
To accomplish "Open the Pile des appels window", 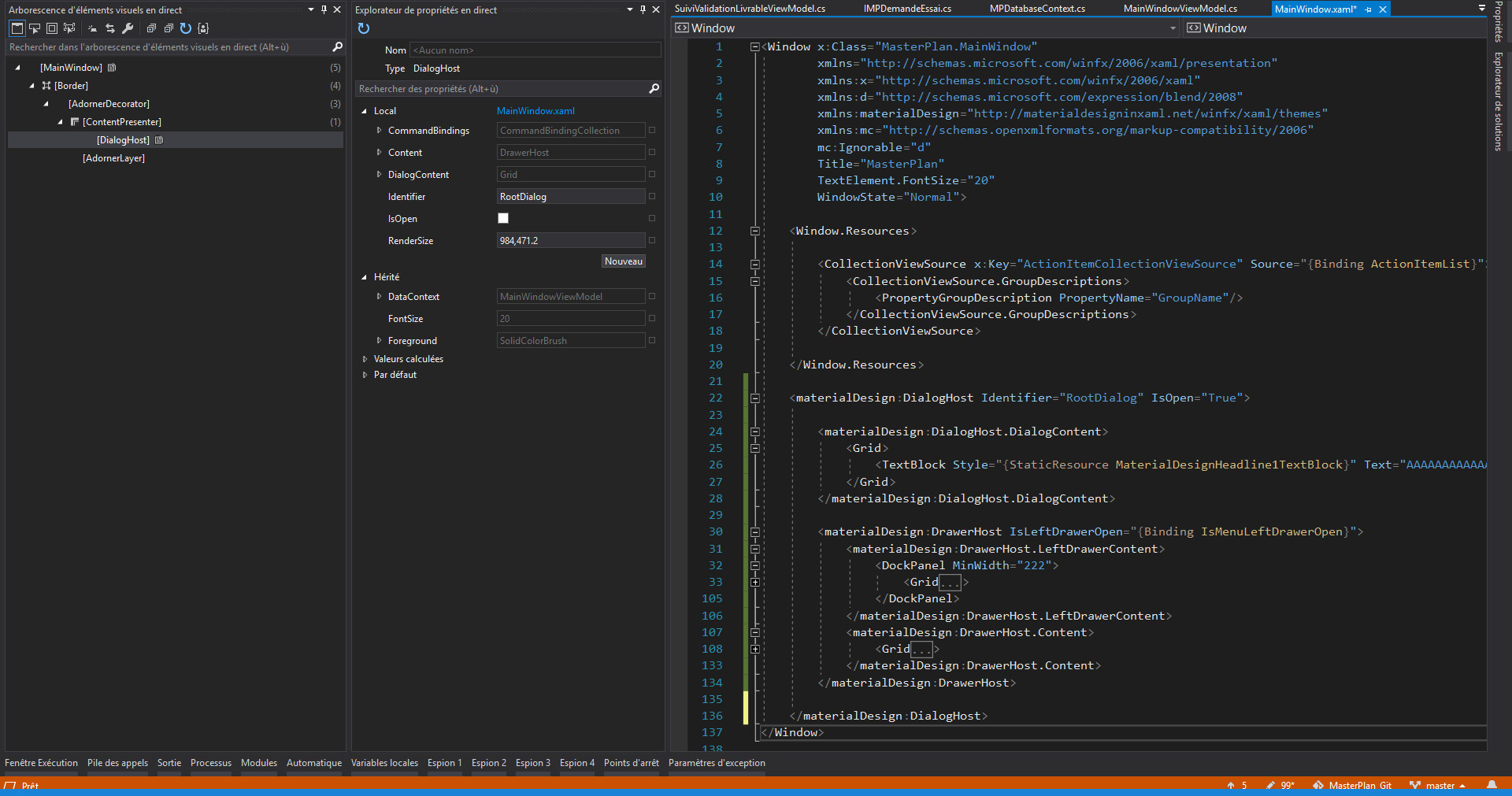I will tap(117, 762).
